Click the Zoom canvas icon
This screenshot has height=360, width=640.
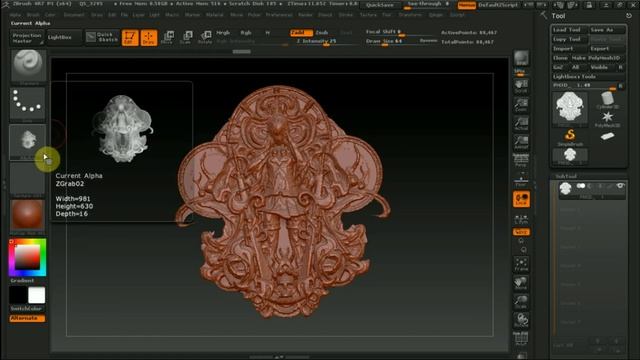521,105
